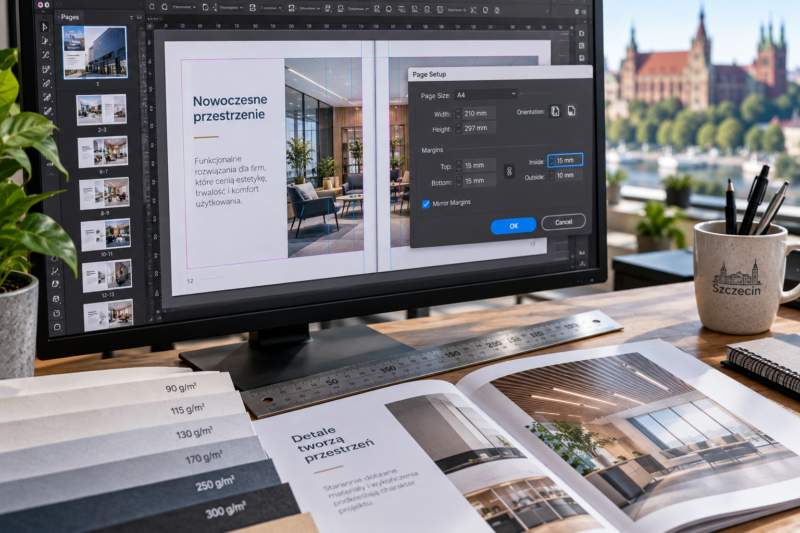Select spread 2-3 thumbnail in Pages panel

coord(102,109)
